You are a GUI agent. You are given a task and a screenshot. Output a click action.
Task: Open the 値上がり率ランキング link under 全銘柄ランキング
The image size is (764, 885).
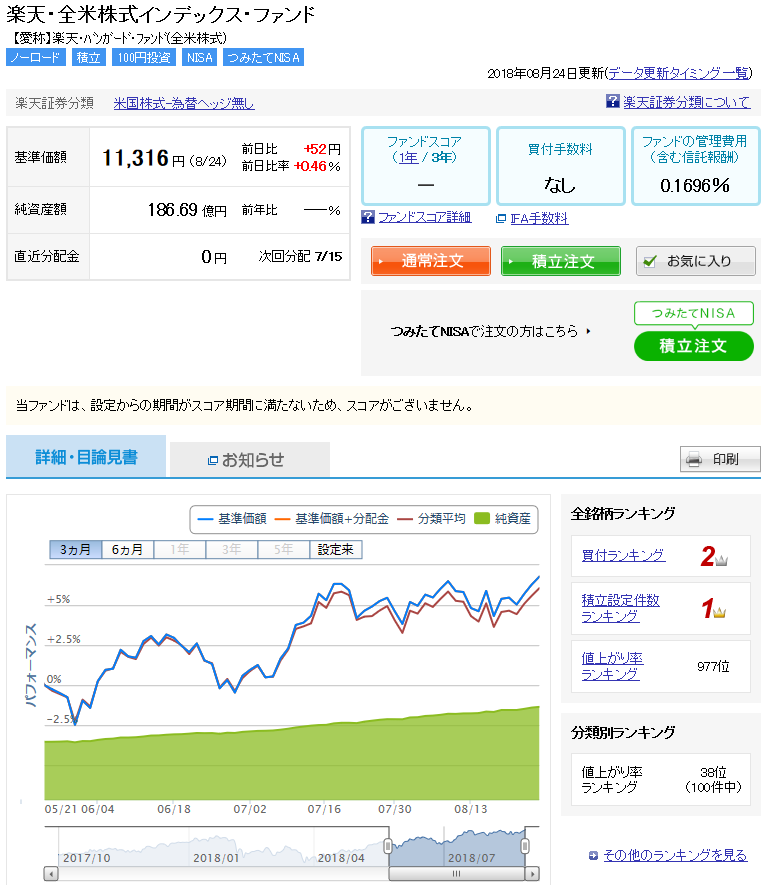[612, 666]
